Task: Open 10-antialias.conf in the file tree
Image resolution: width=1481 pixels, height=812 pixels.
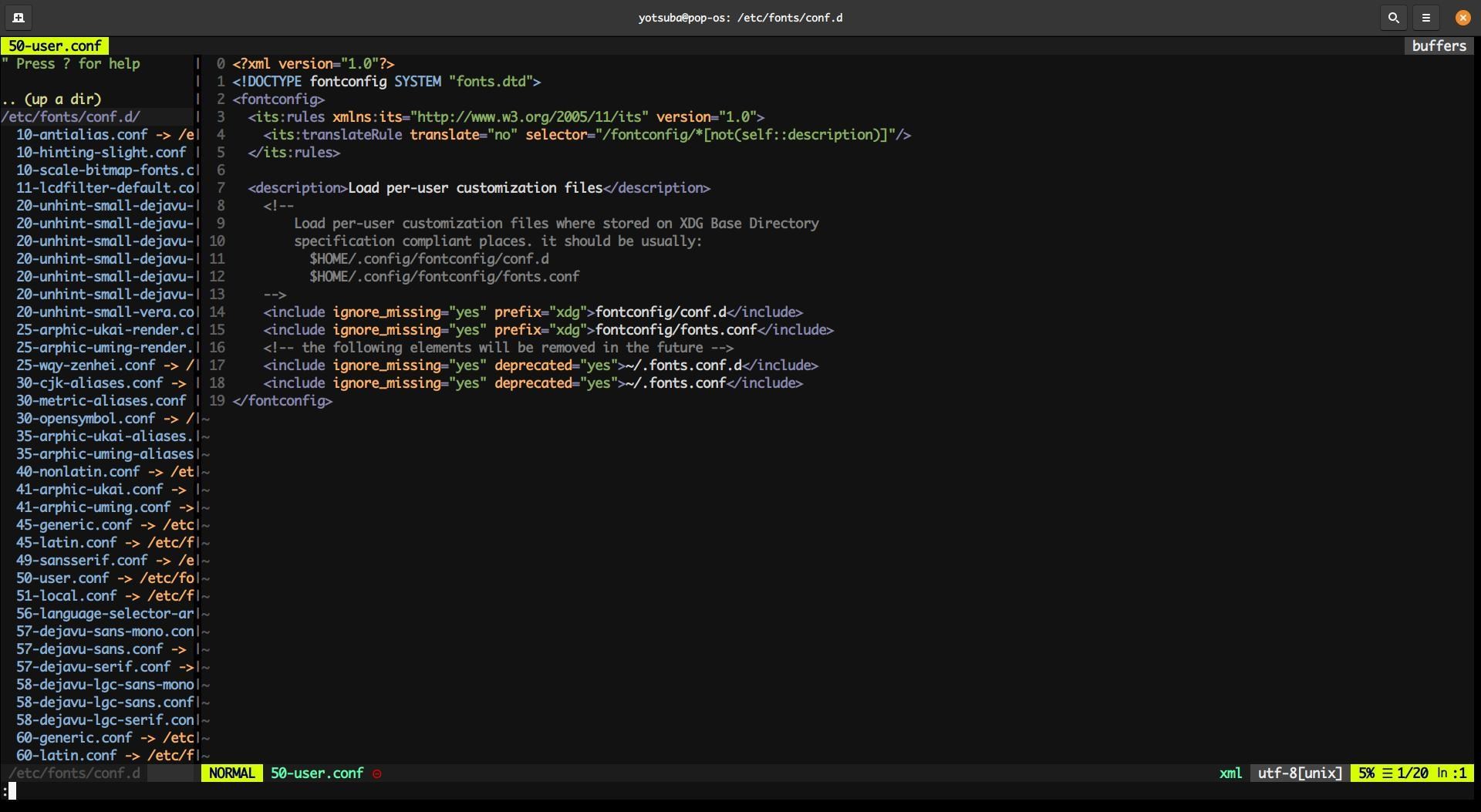Action: tap(81, 134)
